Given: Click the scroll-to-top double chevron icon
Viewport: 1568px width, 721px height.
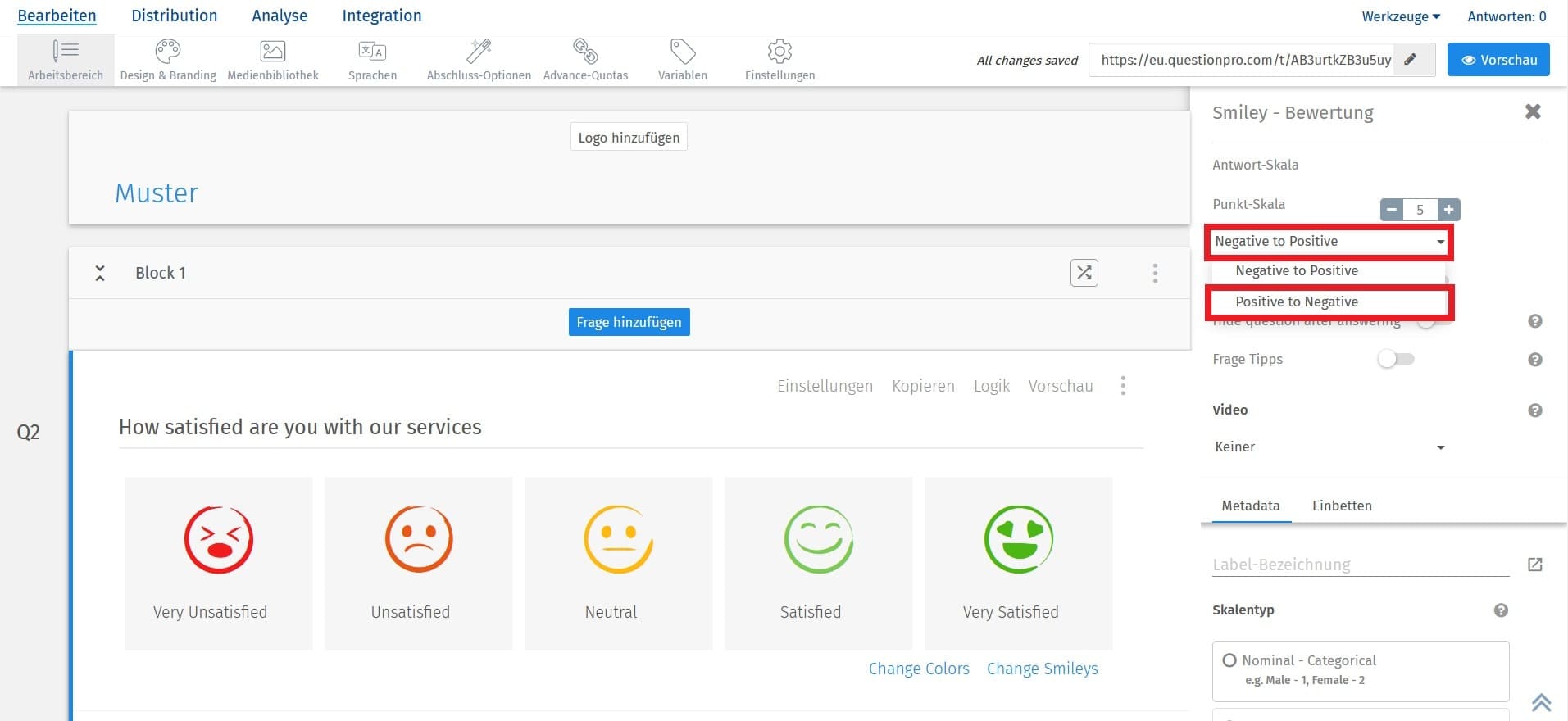Looking at the screenshot, I should click(1541, 703).
